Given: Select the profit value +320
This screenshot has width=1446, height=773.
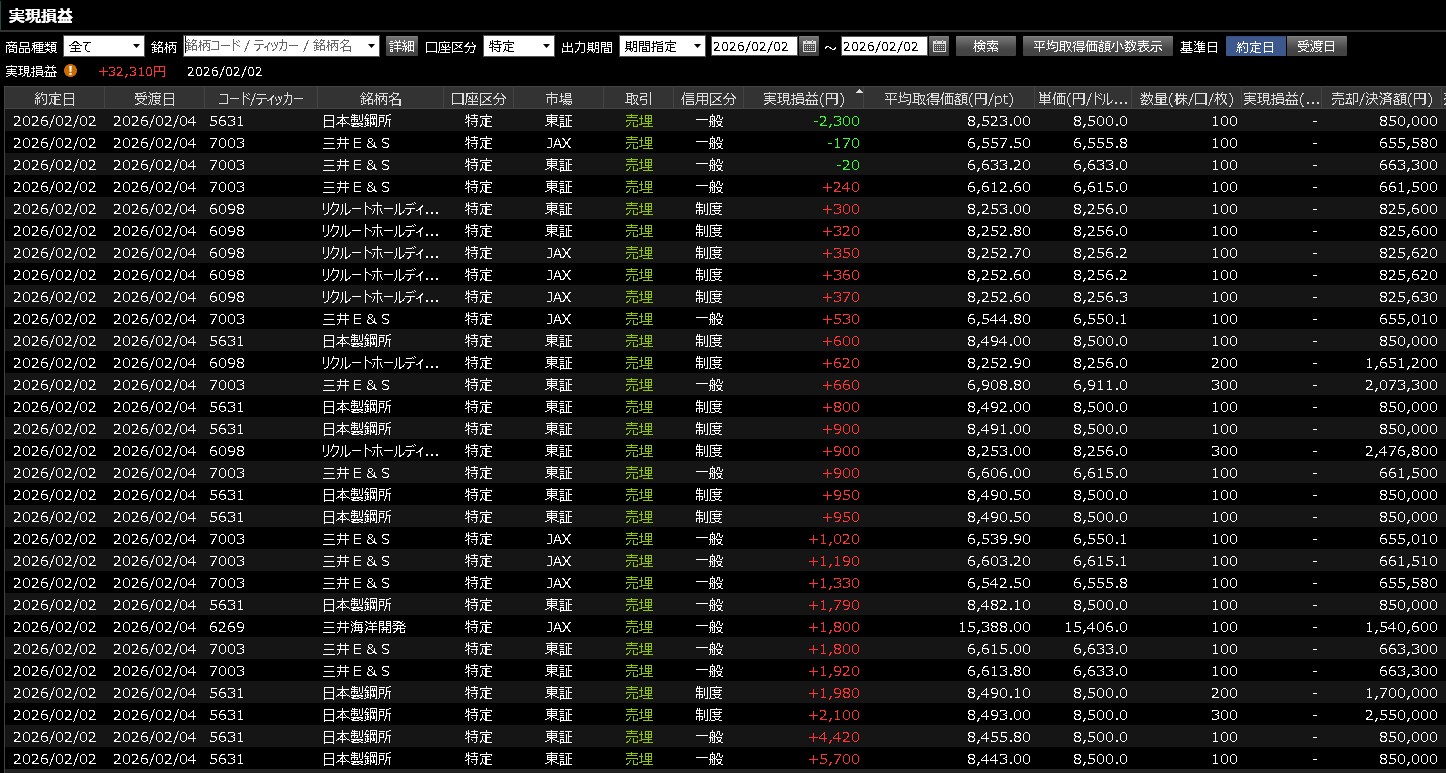Looking at the screenshot, I should pos(841,231).
